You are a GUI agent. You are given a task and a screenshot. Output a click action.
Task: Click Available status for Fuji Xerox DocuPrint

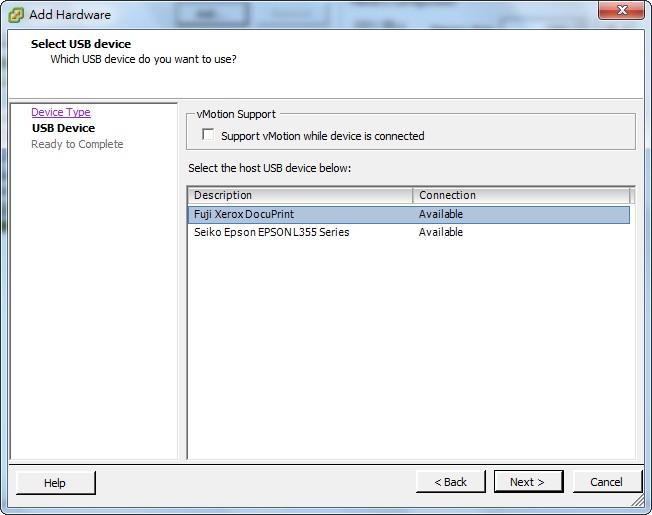(x=441, y=214)
